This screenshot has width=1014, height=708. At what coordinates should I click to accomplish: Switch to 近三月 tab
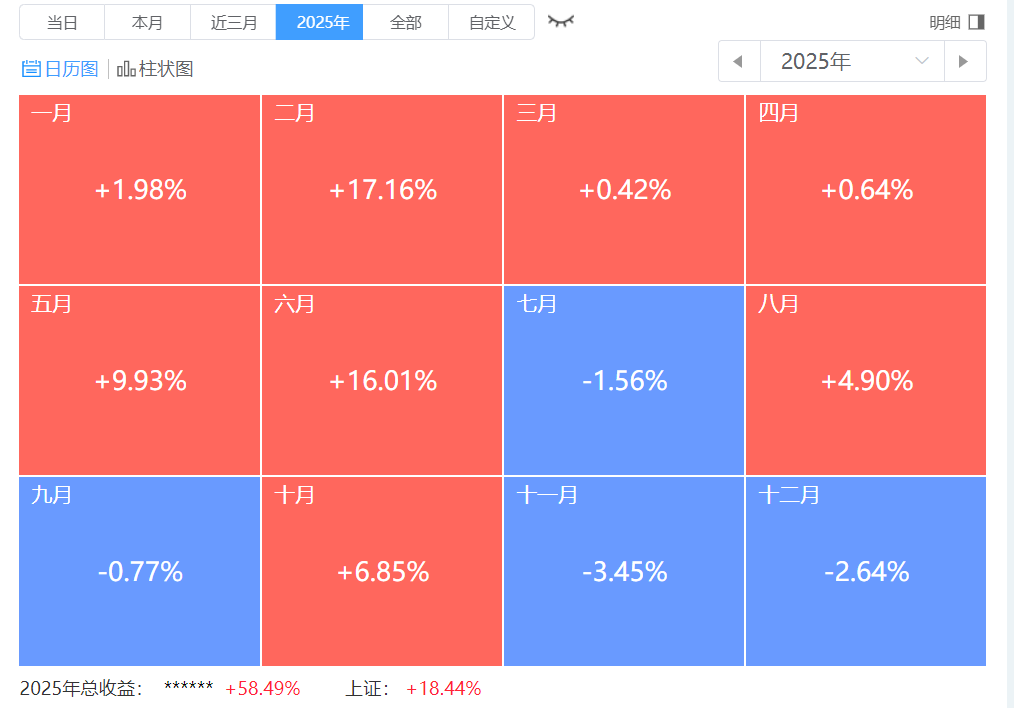pos(233,22)
